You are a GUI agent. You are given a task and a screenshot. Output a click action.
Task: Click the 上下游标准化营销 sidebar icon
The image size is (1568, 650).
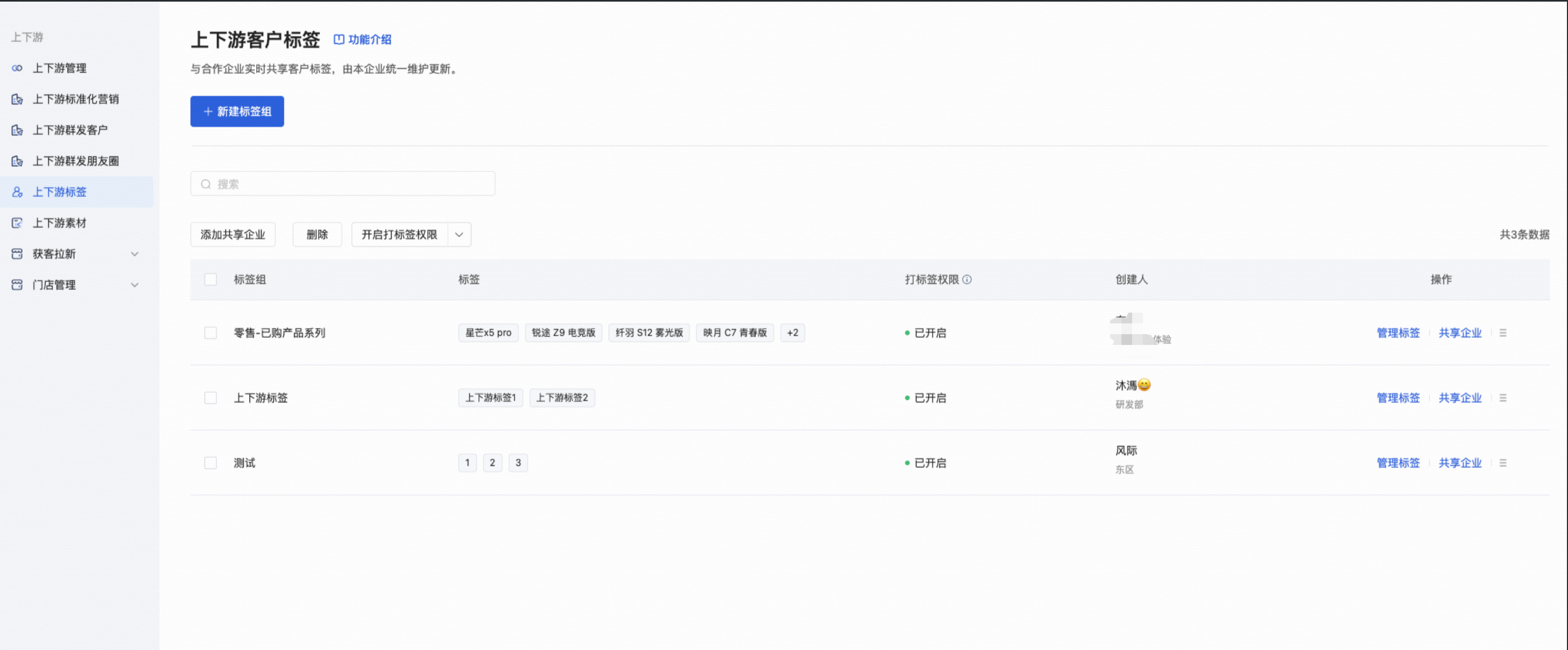coord(17,99)
